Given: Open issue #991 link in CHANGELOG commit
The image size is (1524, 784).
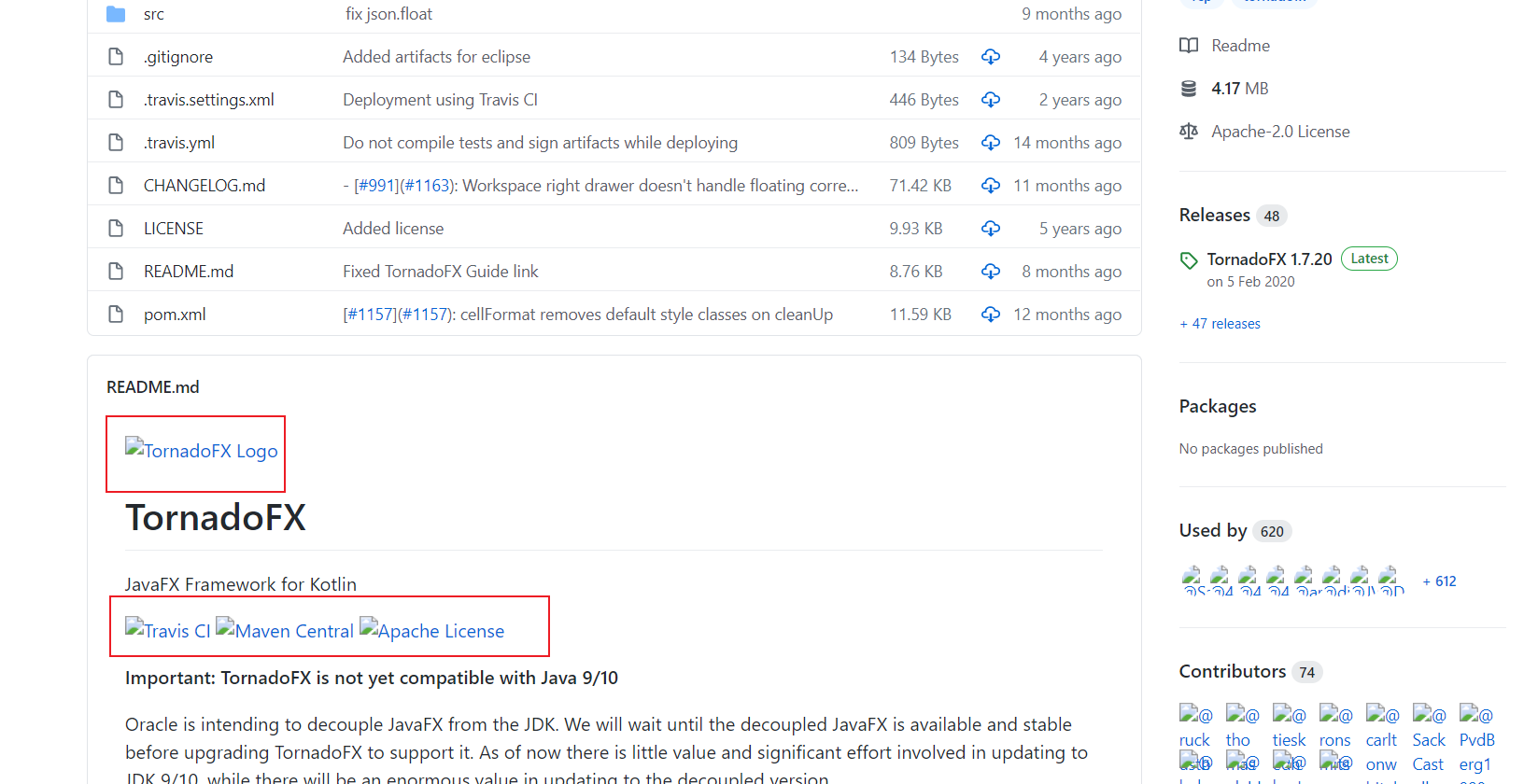Looking at the screenshot, I should [375, 186].
